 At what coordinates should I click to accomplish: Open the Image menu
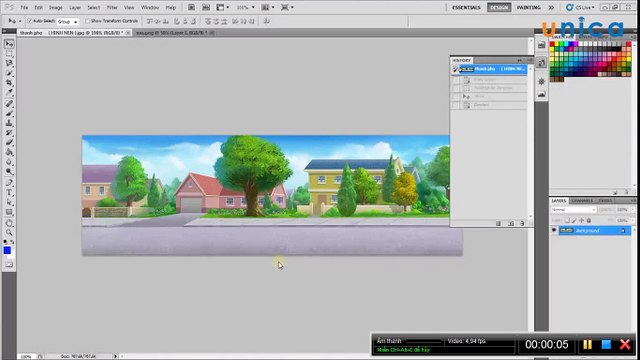(x=56, y=7)
